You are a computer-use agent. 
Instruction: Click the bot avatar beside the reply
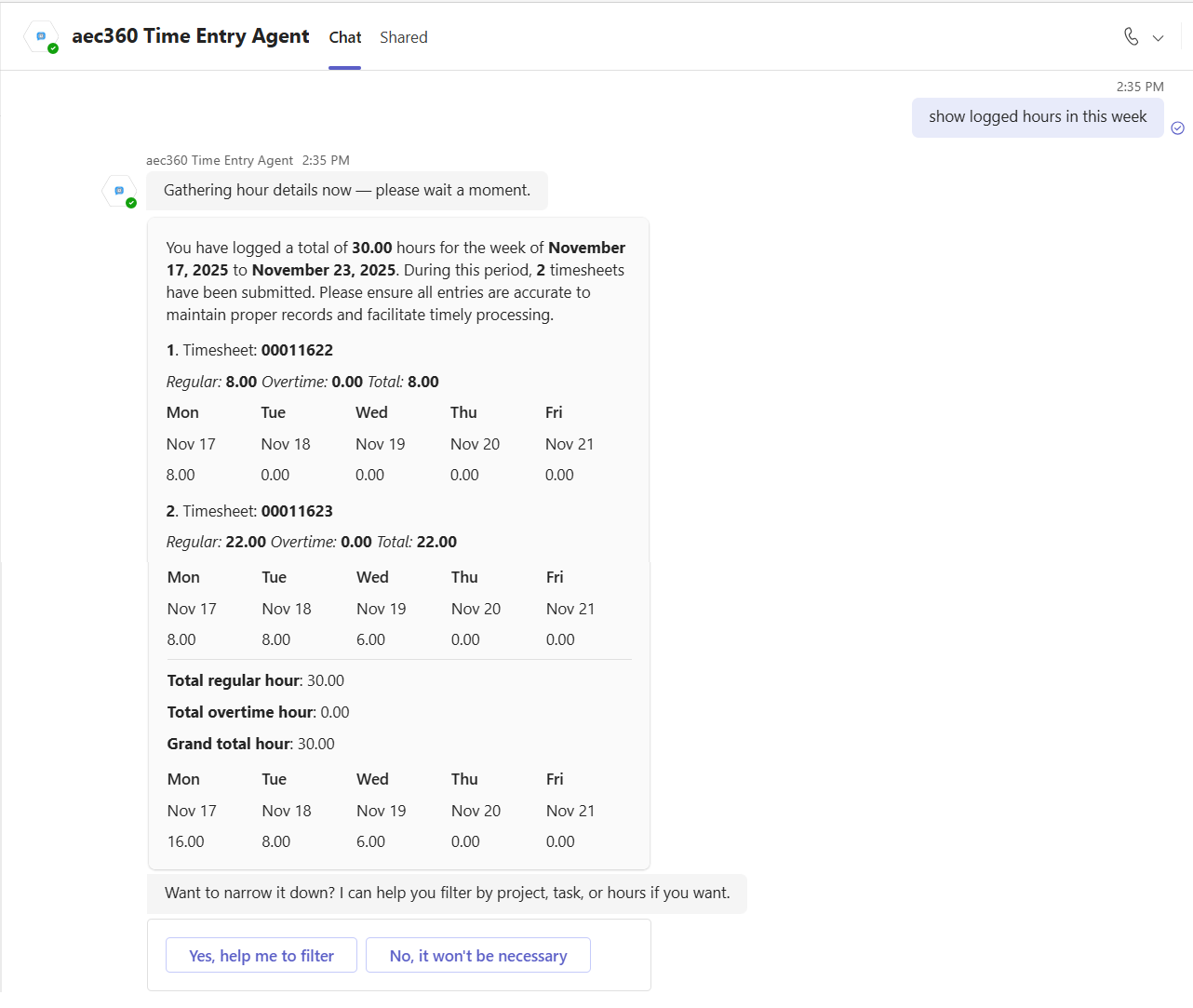click(119, 191)
